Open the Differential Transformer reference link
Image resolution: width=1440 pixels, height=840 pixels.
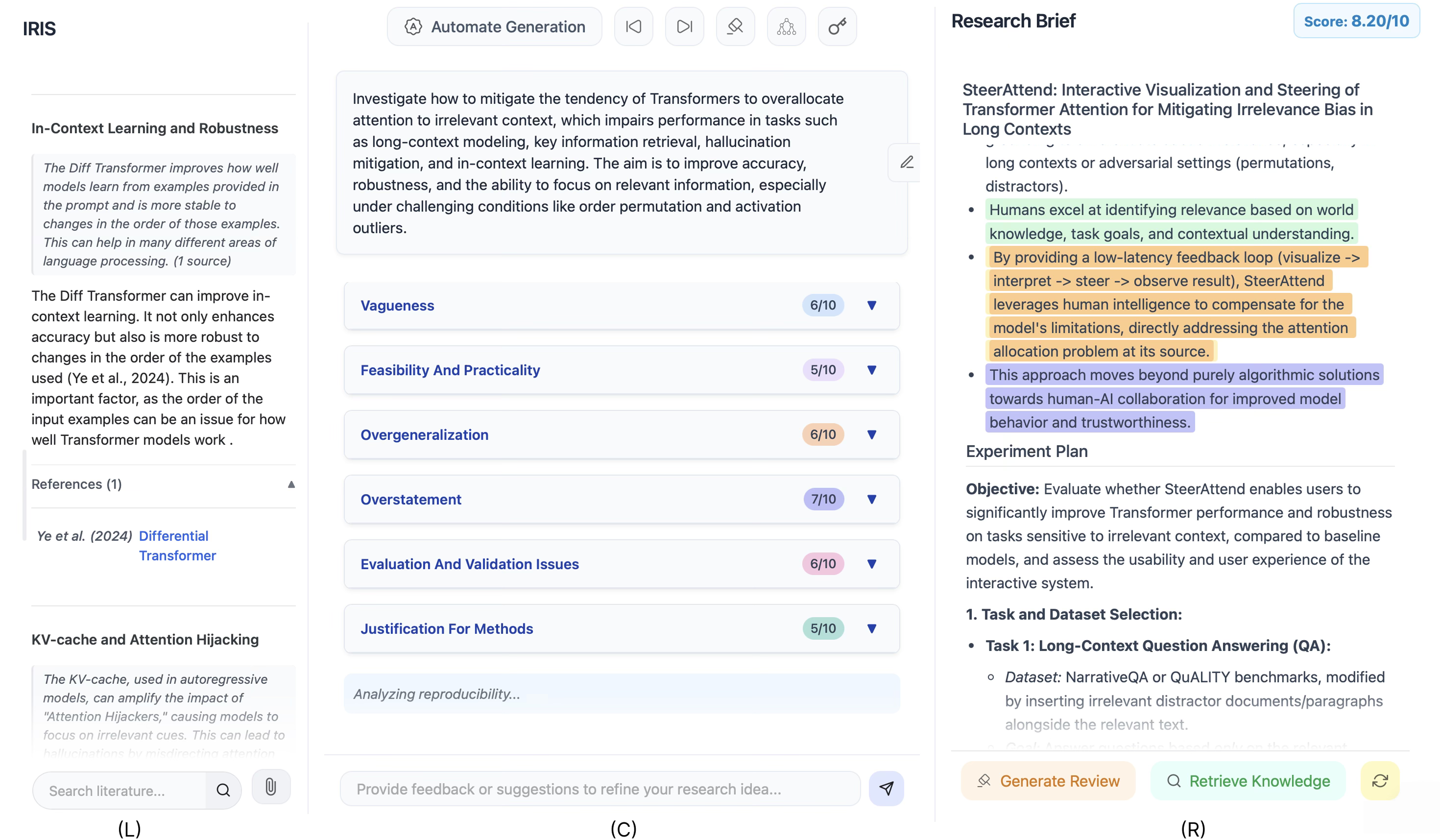(x=176, y=546)
